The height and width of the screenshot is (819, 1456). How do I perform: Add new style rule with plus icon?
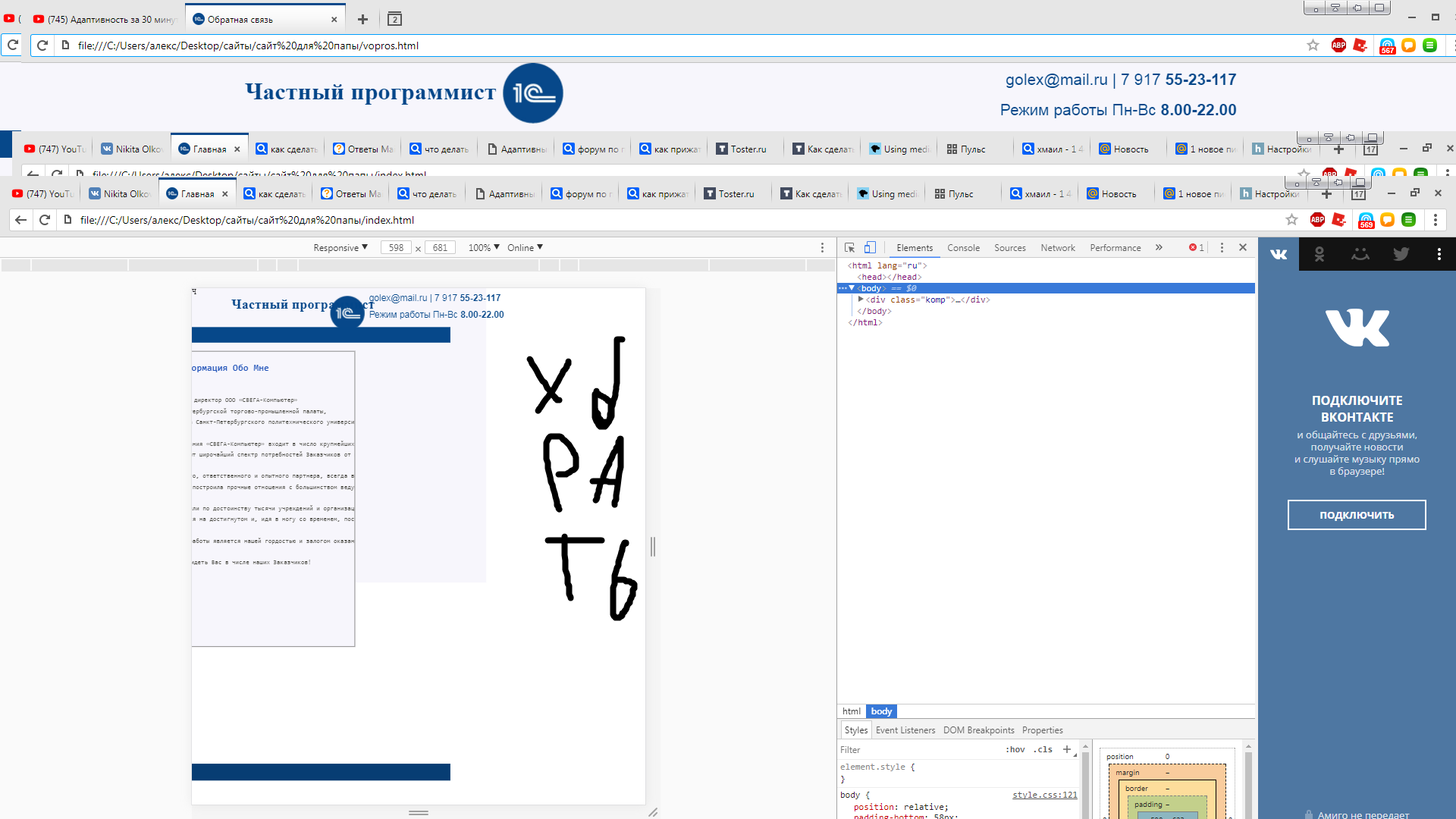(1067, 749)
